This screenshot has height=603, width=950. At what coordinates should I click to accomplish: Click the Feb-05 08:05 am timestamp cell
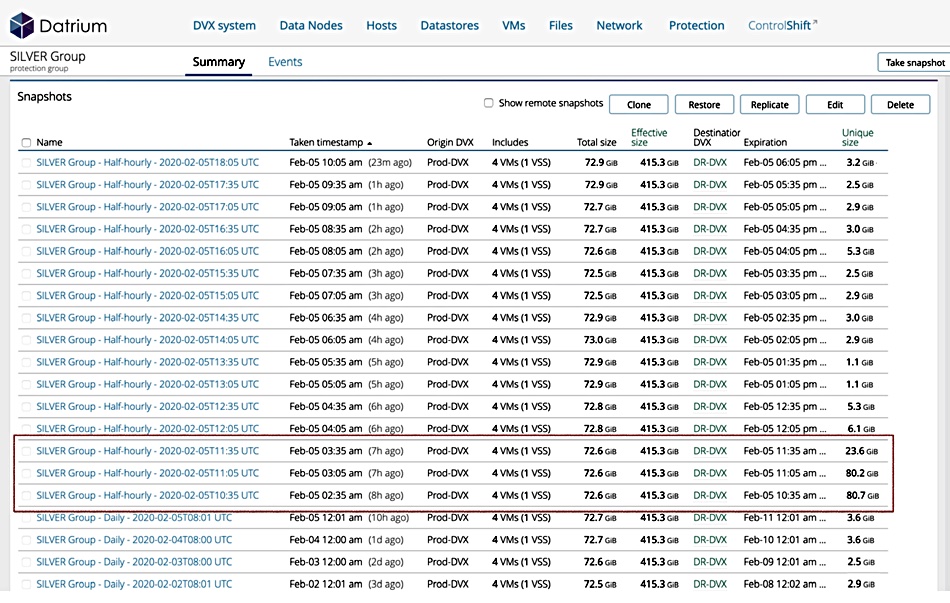(x=346, y=252)
